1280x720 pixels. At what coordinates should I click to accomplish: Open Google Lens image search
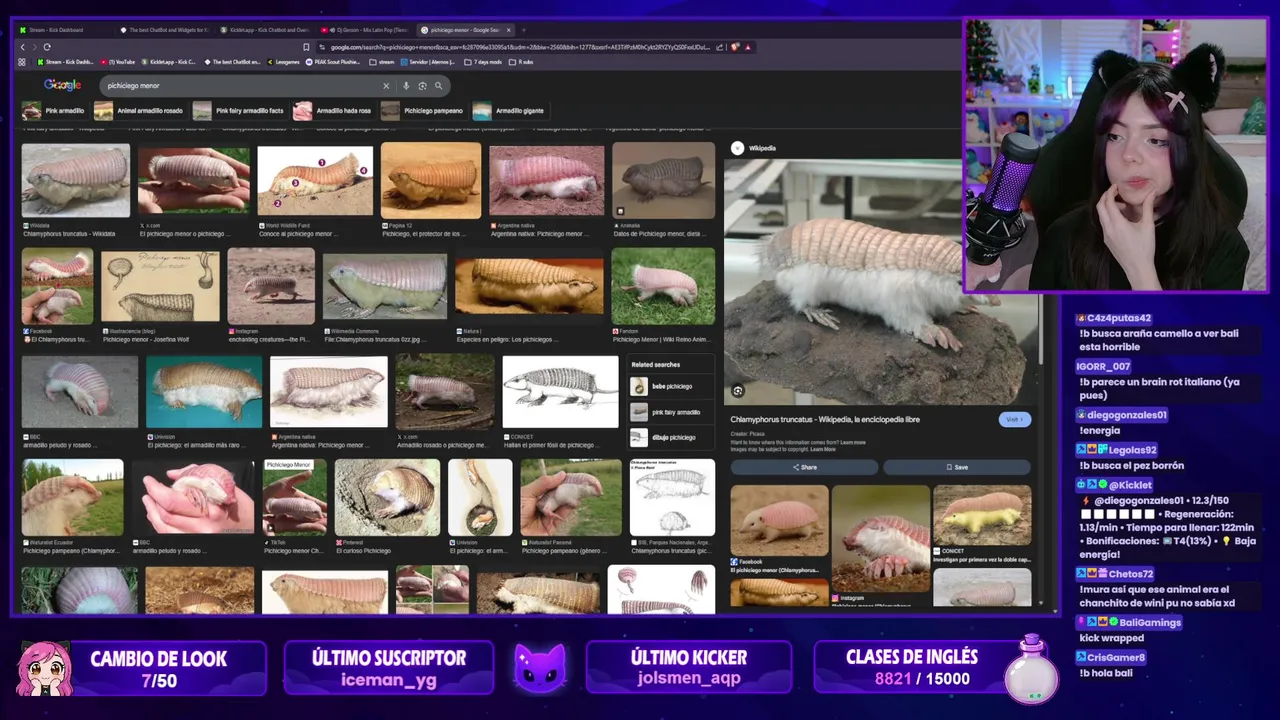tap(422, 86)
